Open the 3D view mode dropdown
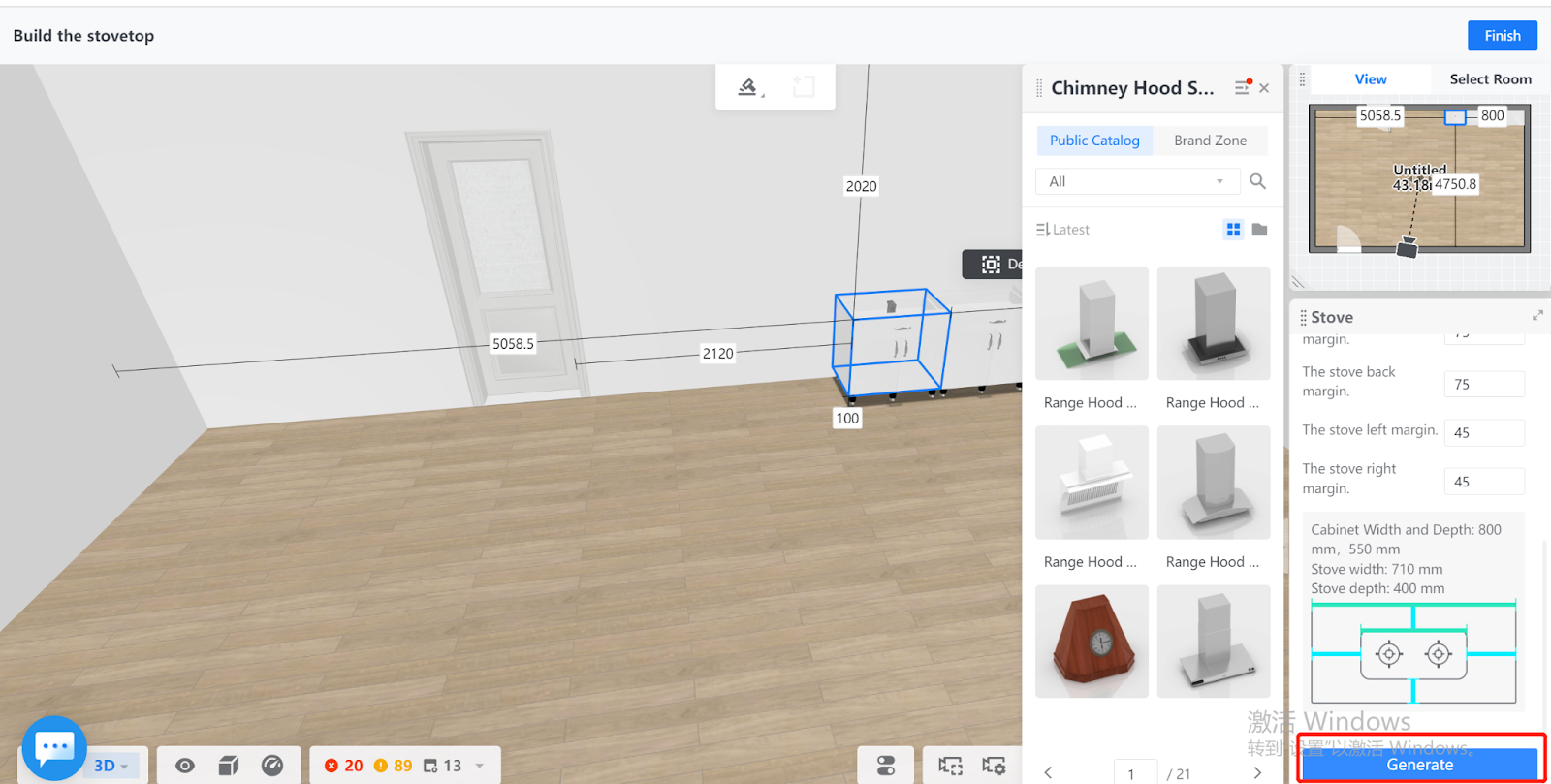Viewport: 1551px width, 784px height. (111, 766)
